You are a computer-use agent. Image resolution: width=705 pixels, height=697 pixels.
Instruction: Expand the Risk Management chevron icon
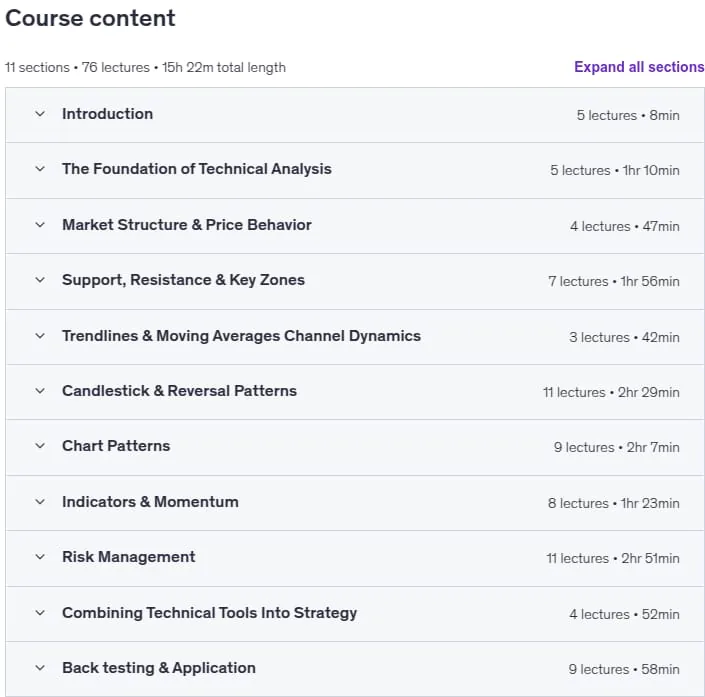[40, 557]
